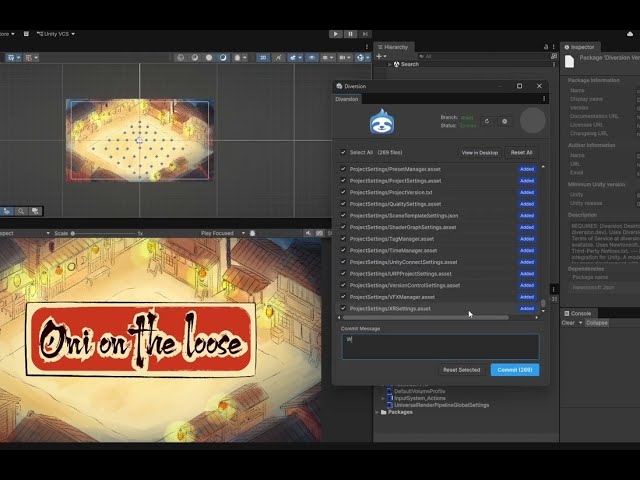This screenshot has width=640, height=480.
Task: Toggle the keyboard shortcuts icon in Game view
Action: 319,233
